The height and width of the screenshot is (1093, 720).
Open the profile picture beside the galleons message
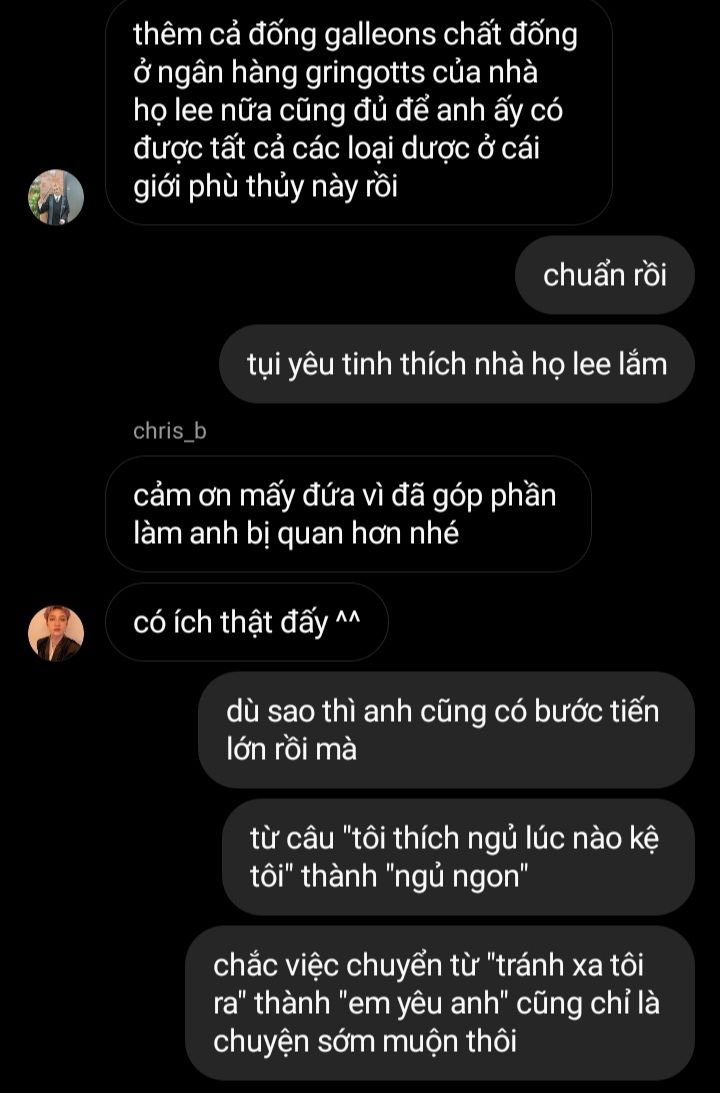56,197
